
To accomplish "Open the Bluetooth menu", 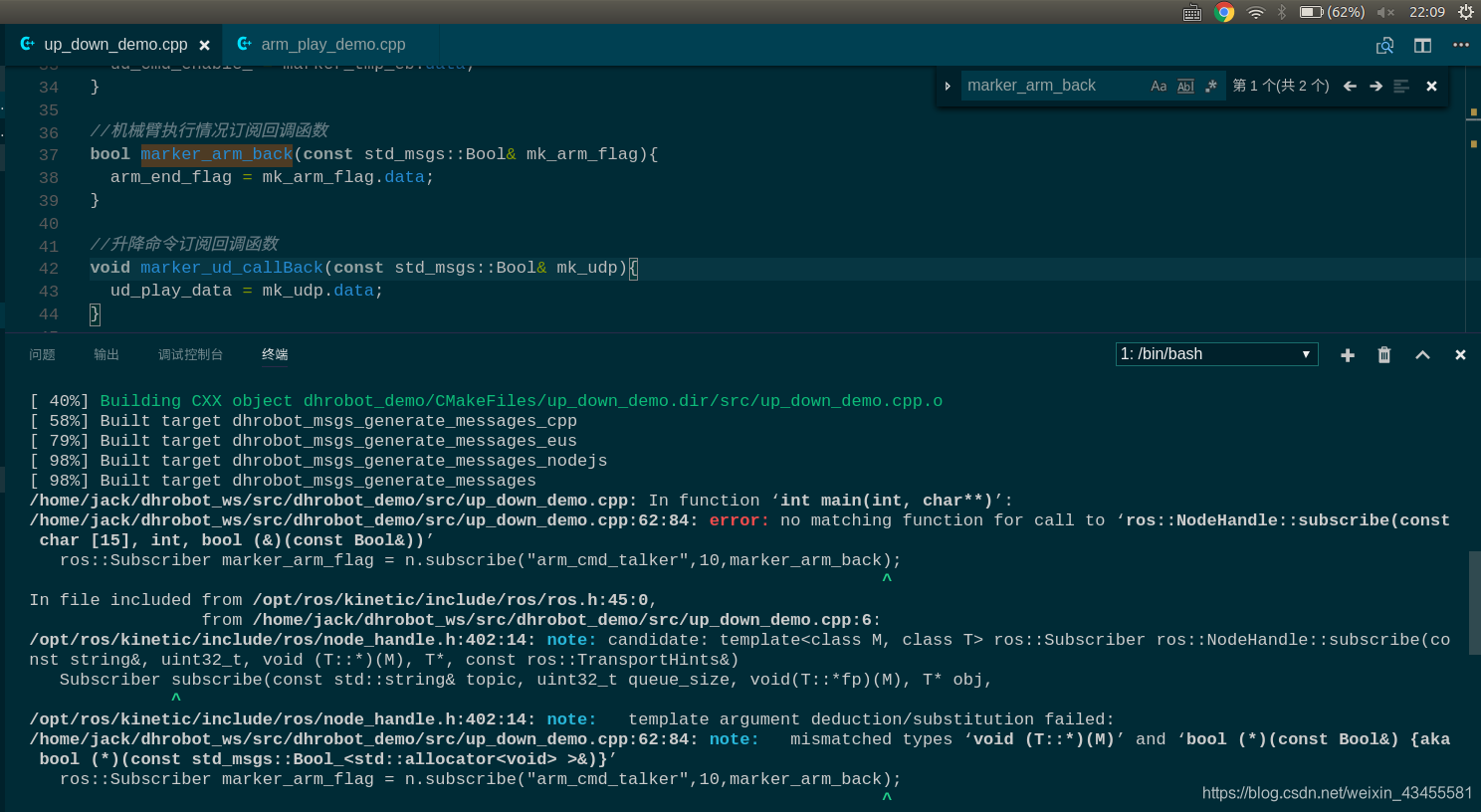I will (x=1282, y=12).
